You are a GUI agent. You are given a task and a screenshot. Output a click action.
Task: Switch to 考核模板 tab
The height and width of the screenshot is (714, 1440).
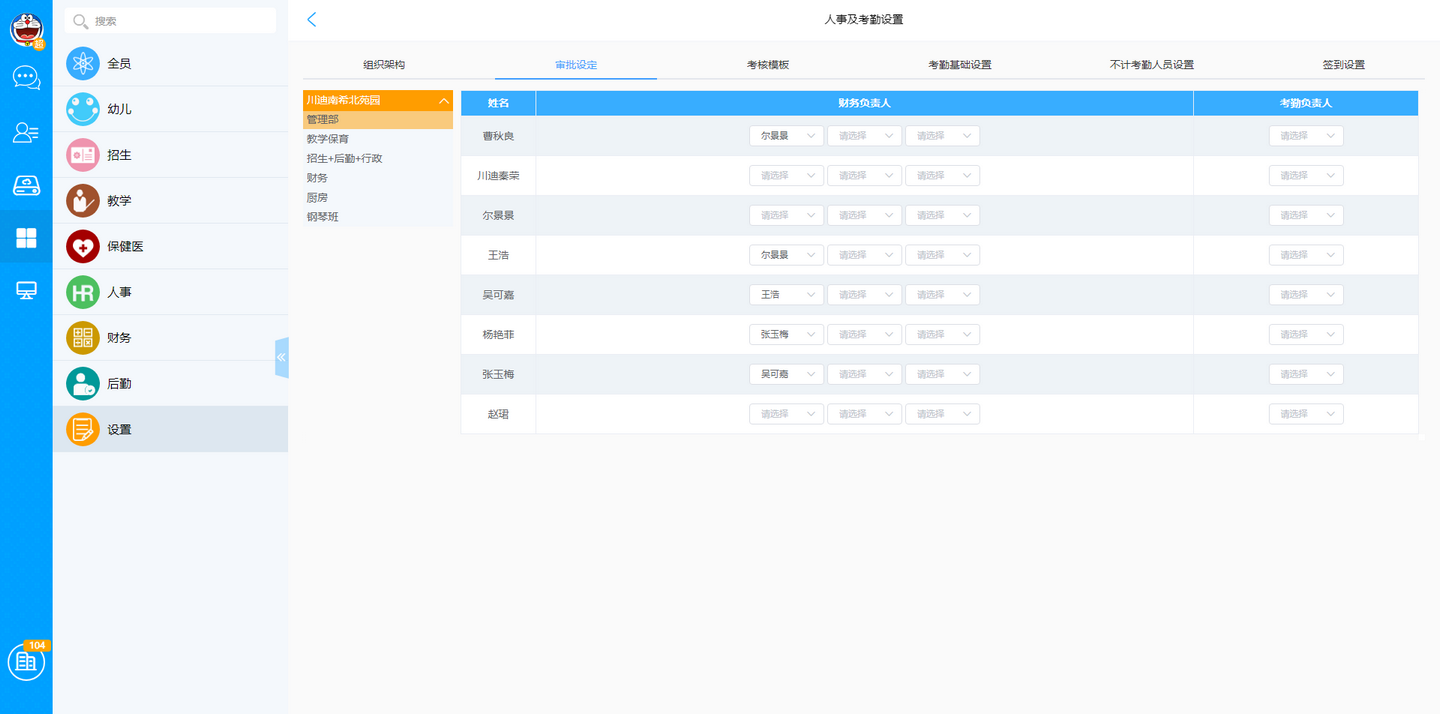coord(768,65)
